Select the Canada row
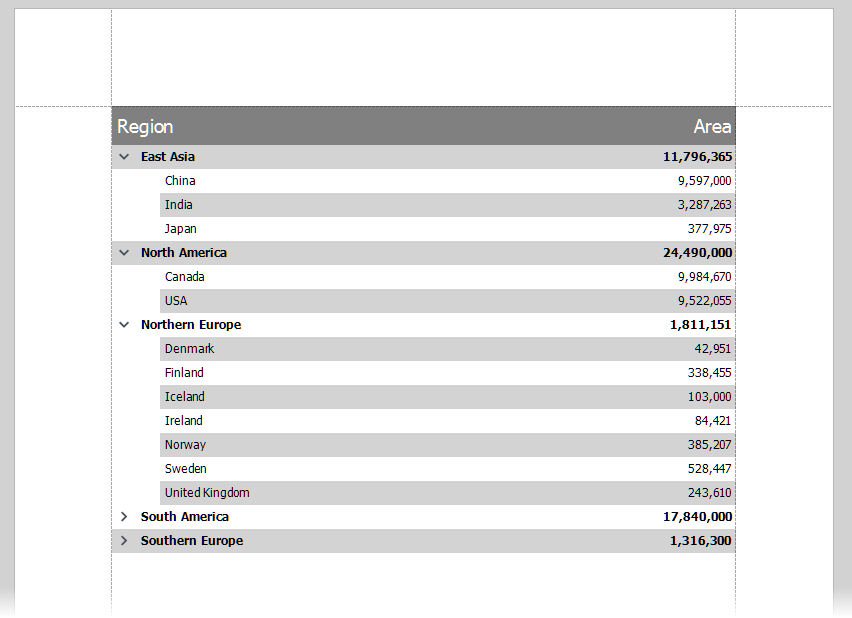This screenshot has width=852, height=618. (447, 277)
